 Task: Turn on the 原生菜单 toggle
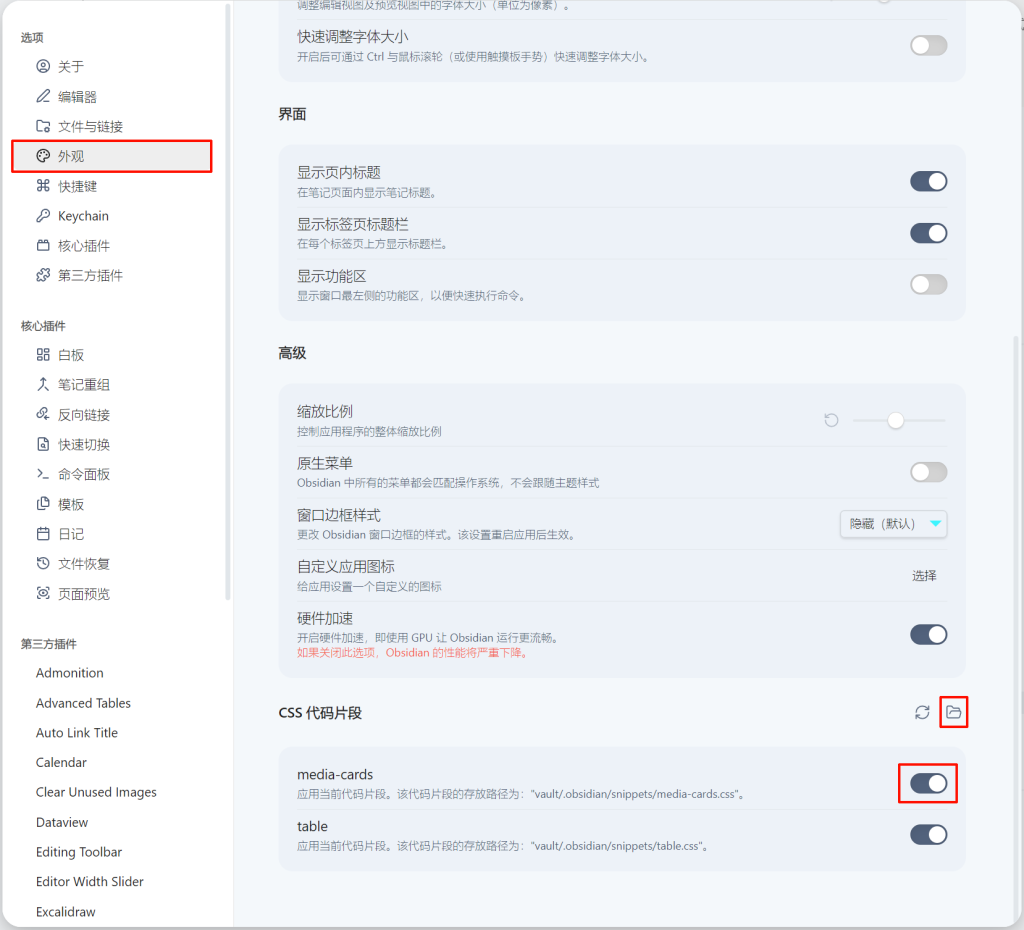[x=928, y=472]
